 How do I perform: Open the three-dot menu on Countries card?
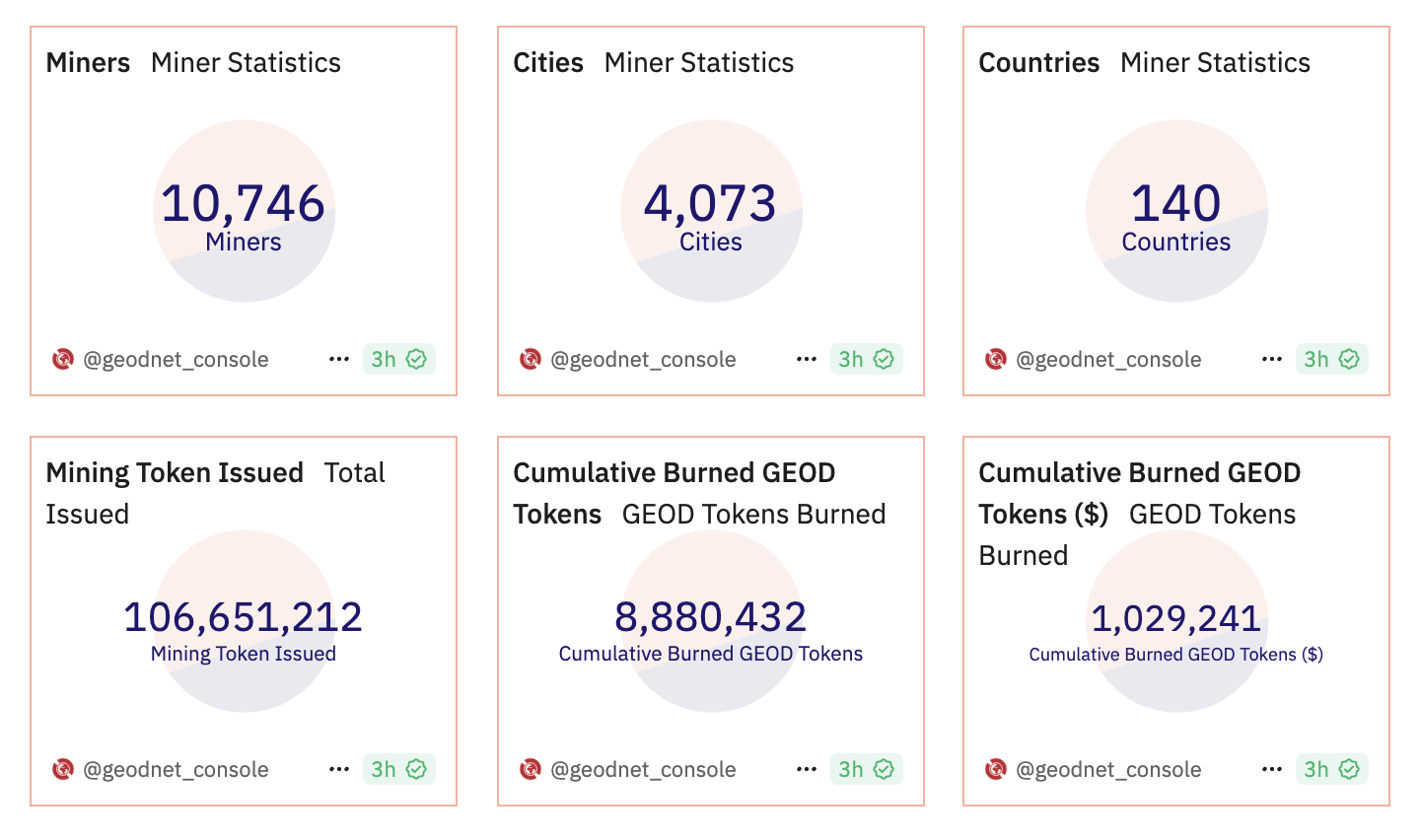pos(1272,359)
